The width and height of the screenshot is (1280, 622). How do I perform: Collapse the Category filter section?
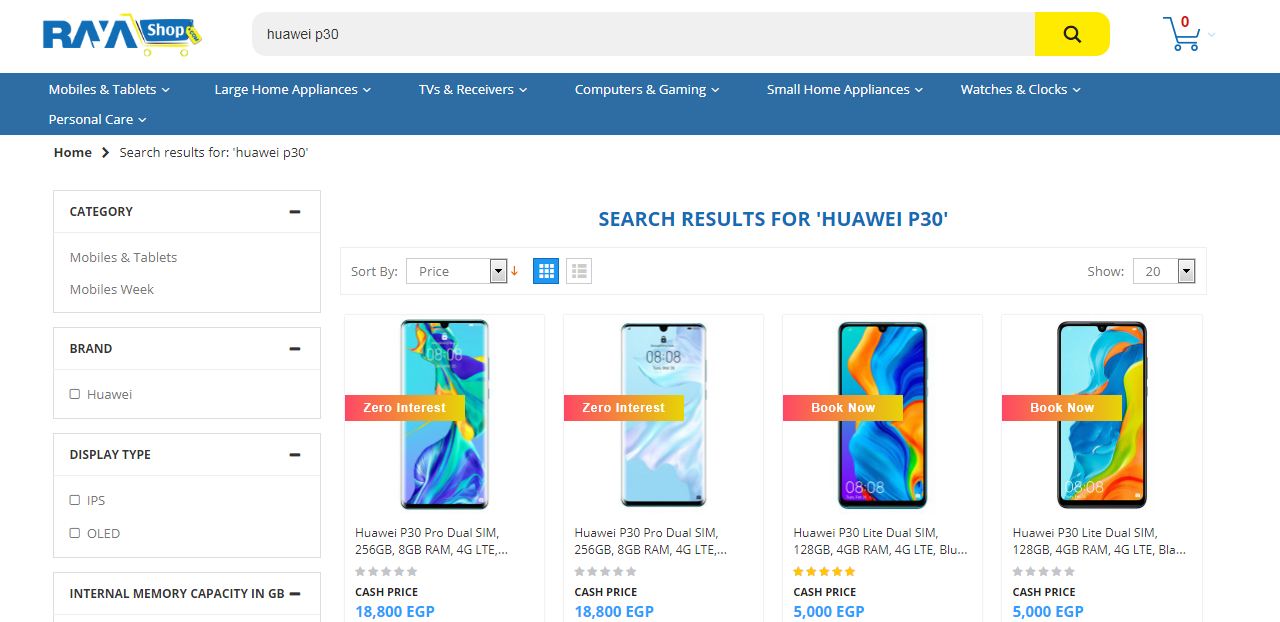point(294,212)
